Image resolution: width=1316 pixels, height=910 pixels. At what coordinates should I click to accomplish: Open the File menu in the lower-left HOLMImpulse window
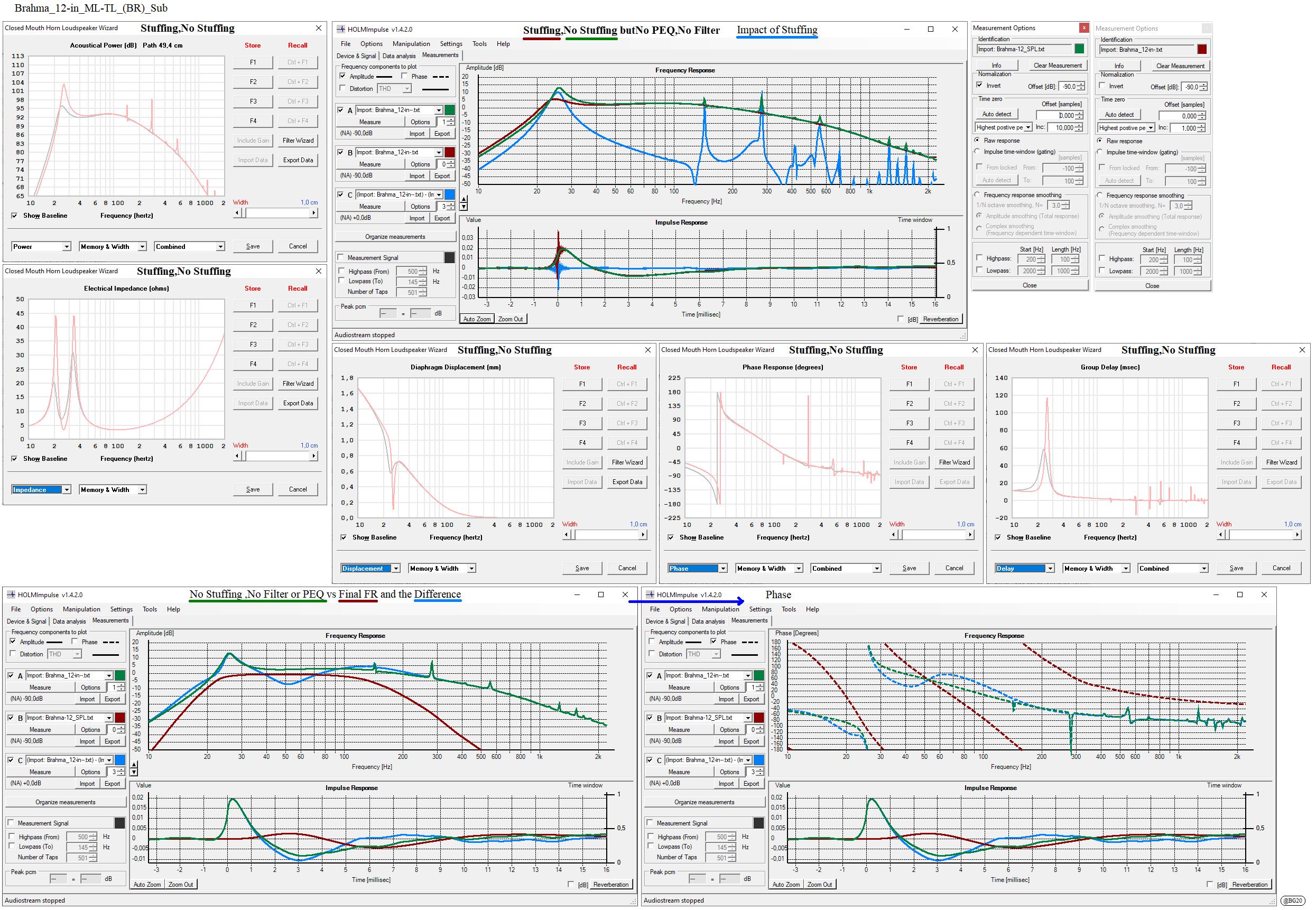pyautogui.click(x=16, y=609)
